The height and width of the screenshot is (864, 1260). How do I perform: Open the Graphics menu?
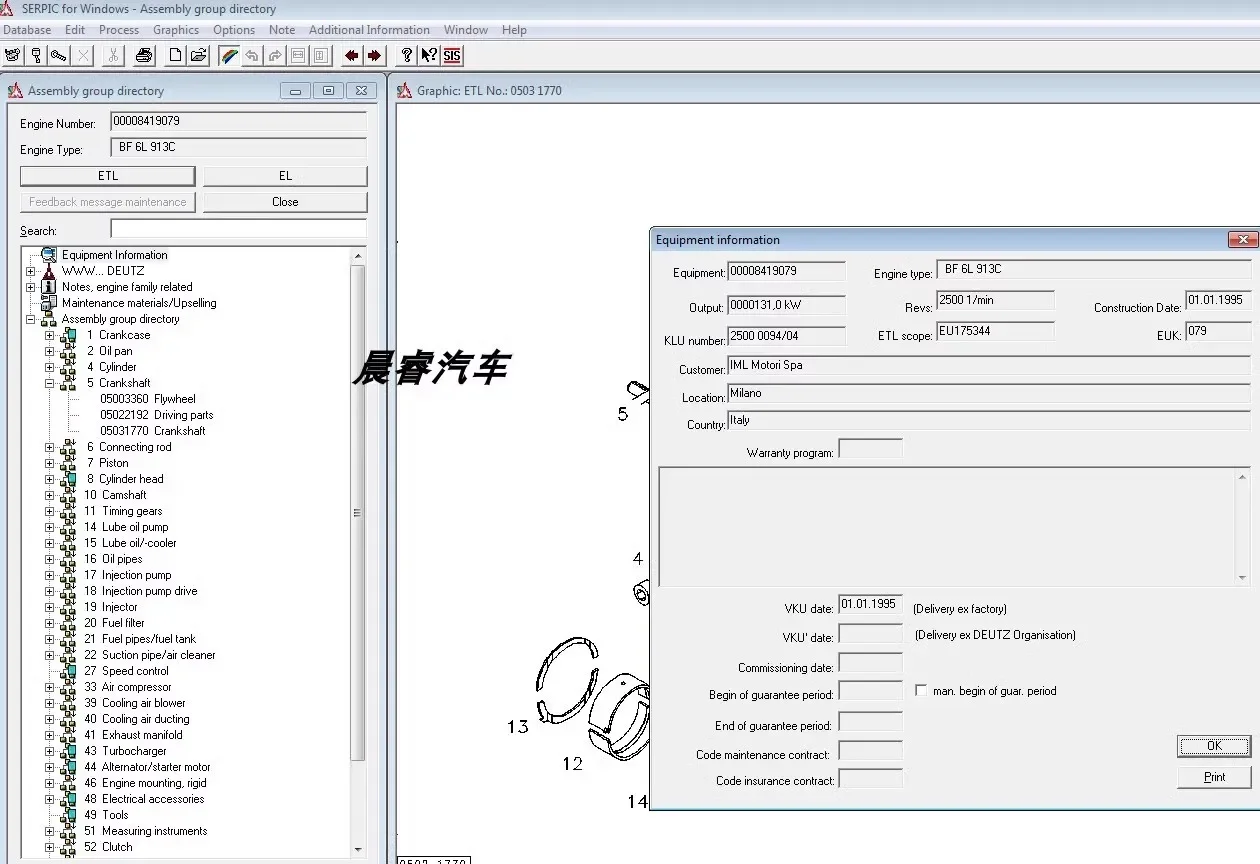coord(175,30)
